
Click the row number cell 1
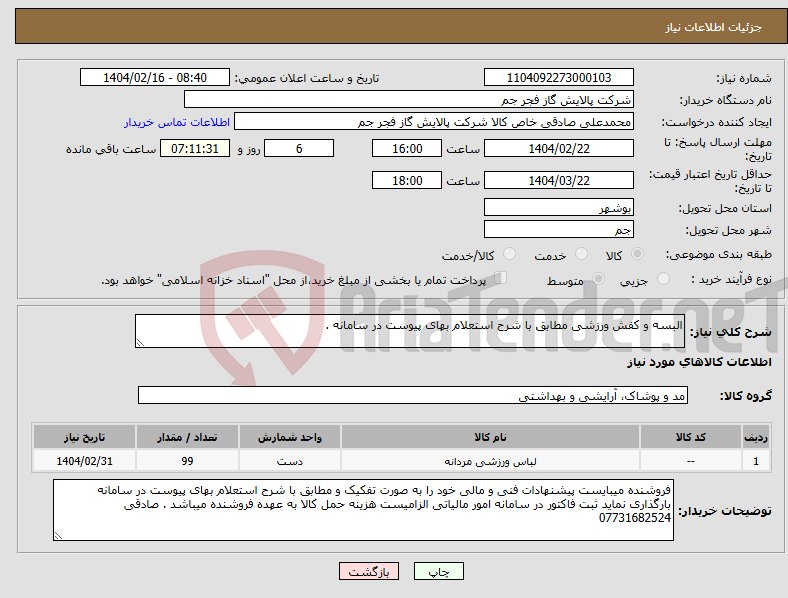pyautogui.click(x=756, y=461)
